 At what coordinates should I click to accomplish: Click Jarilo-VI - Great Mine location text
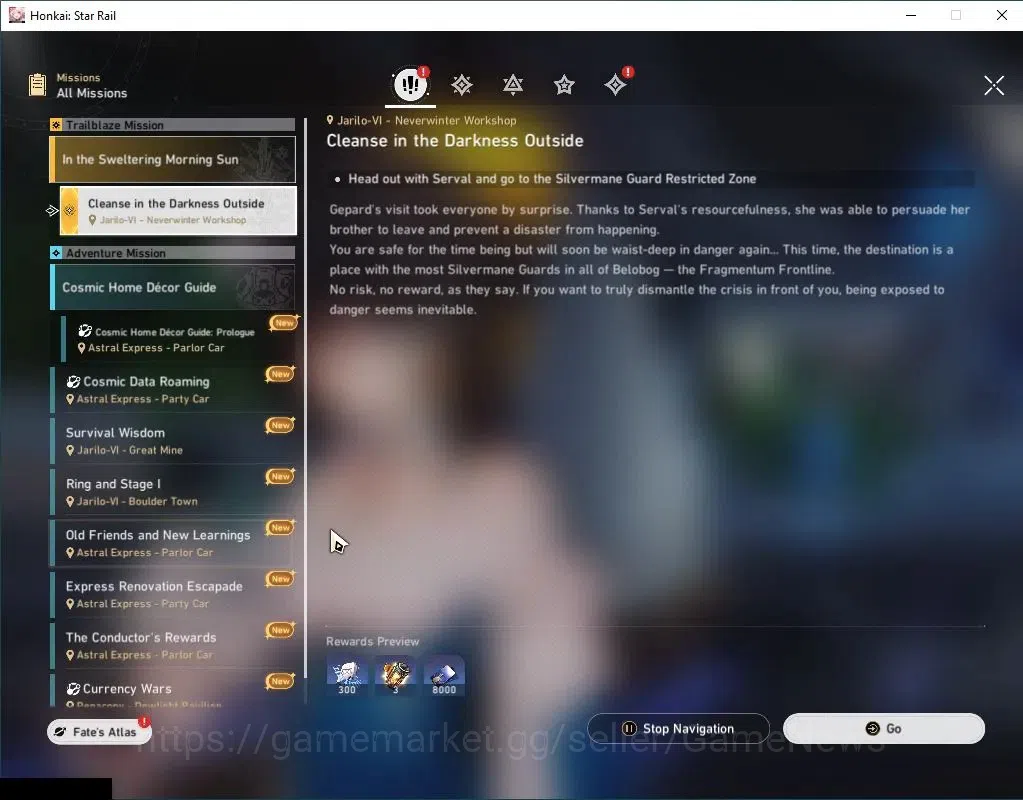(130, 450)
